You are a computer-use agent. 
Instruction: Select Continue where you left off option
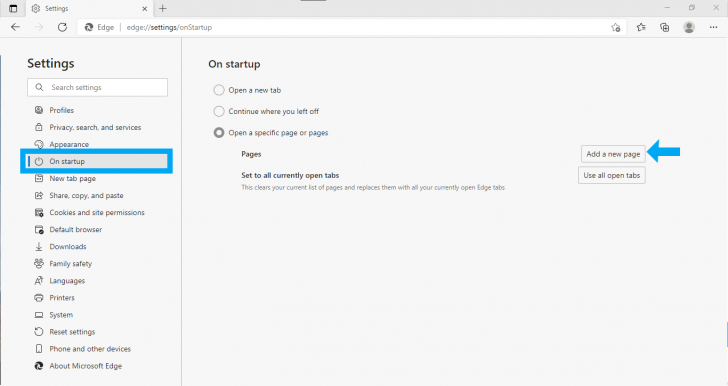coord(219,111)
